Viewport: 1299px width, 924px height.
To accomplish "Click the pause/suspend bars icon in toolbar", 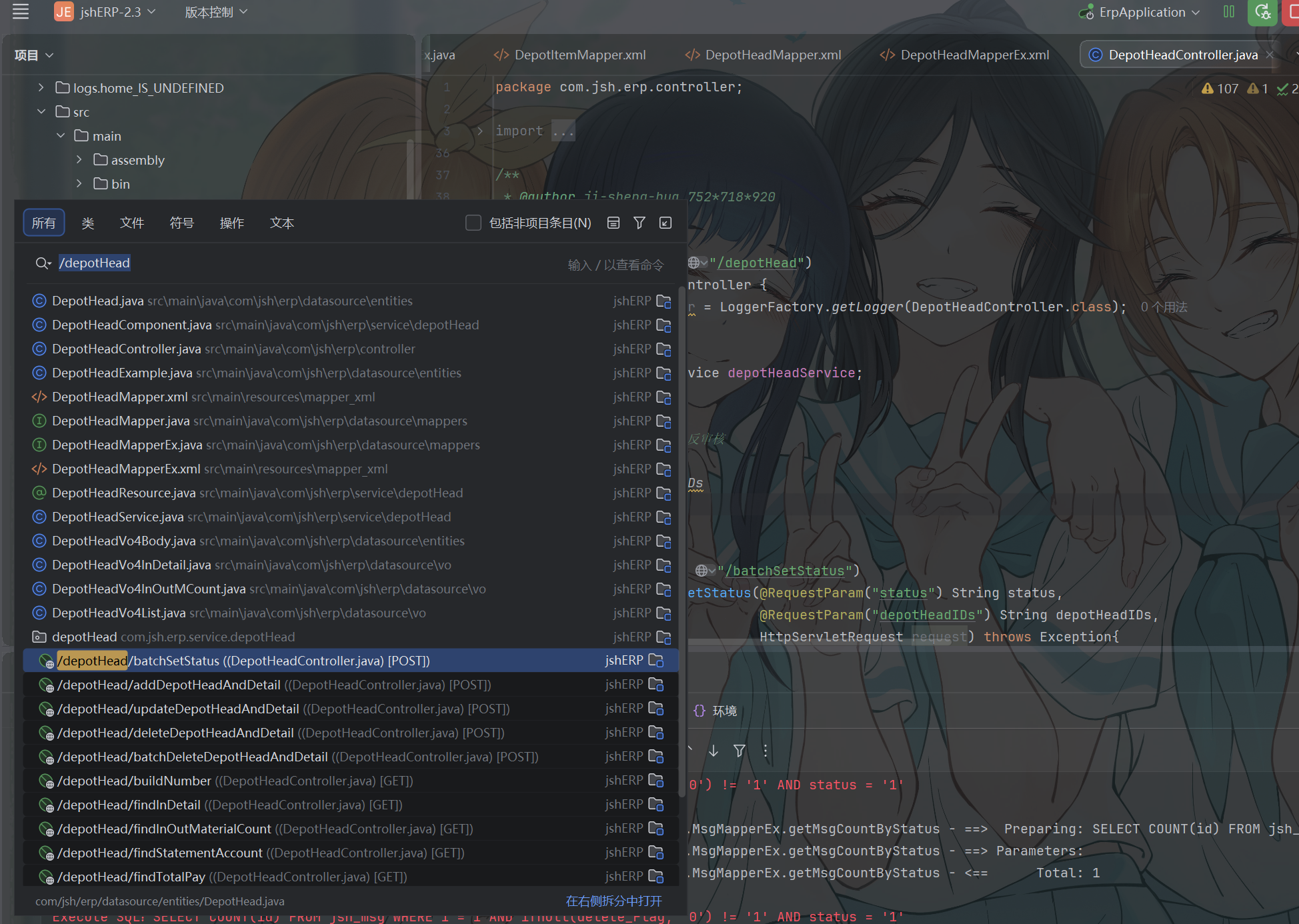I will (1229, 12).
